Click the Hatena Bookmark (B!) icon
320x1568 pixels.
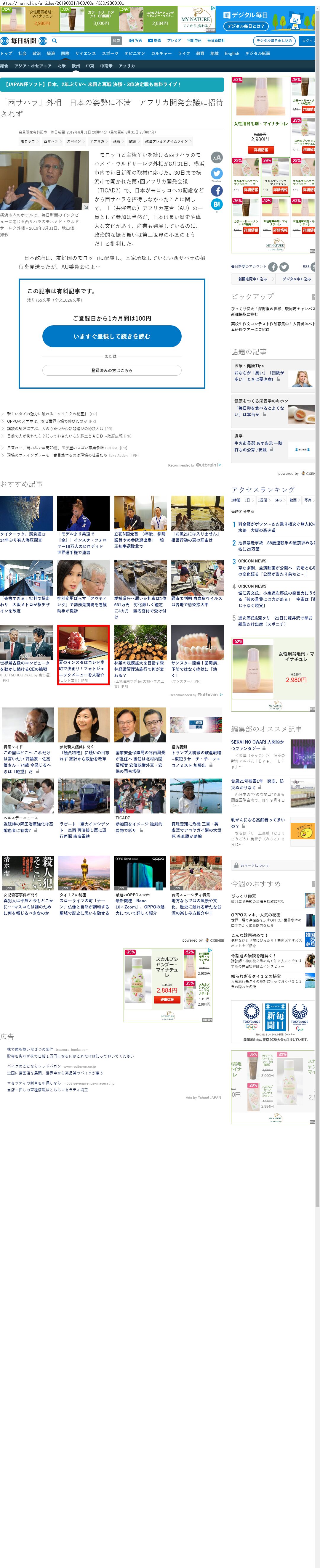pos(216,205)
